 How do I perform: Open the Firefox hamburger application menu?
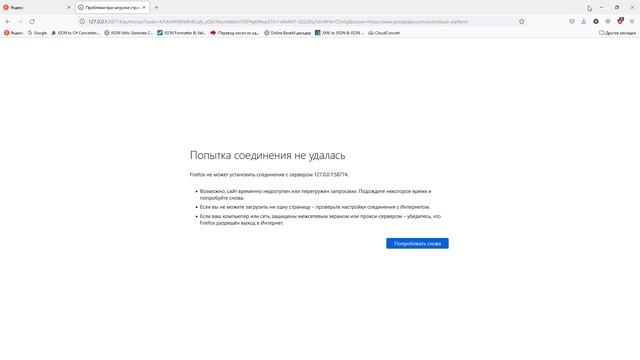click(x=632, y=21)
